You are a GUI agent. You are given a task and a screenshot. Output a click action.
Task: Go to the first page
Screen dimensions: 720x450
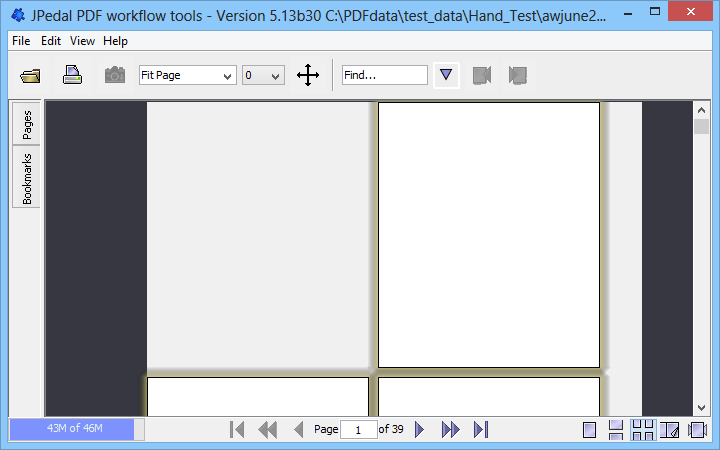(237, 429)
